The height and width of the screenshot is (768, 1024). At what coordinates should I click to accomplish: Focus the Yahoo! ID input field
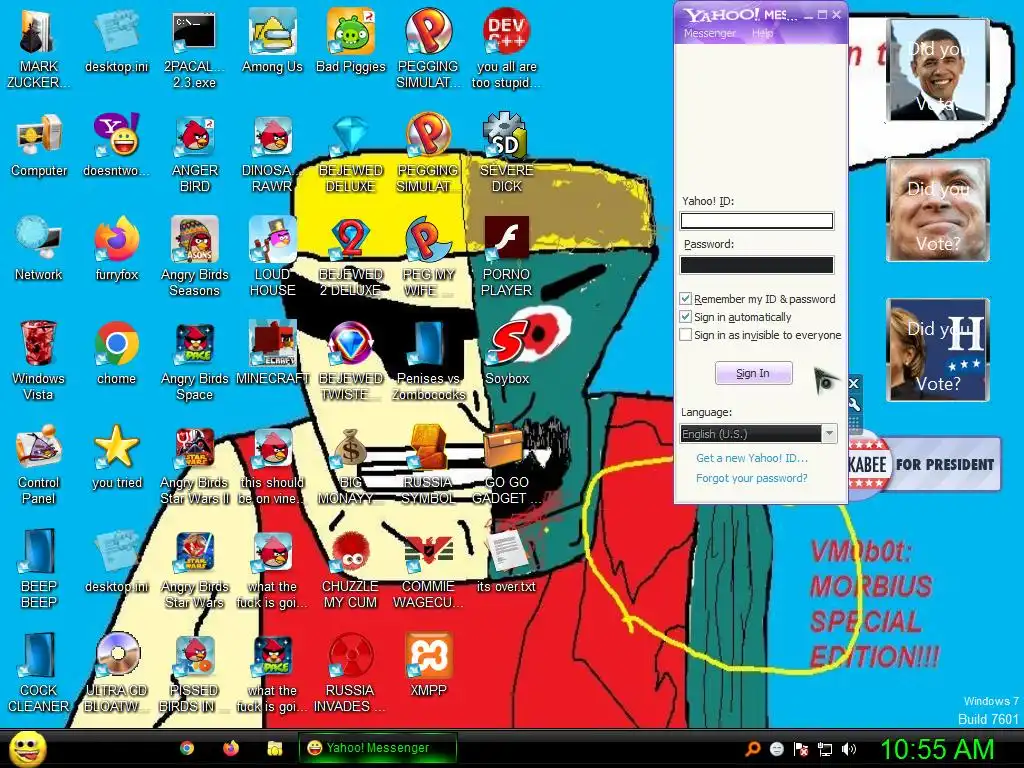[757, 221]
